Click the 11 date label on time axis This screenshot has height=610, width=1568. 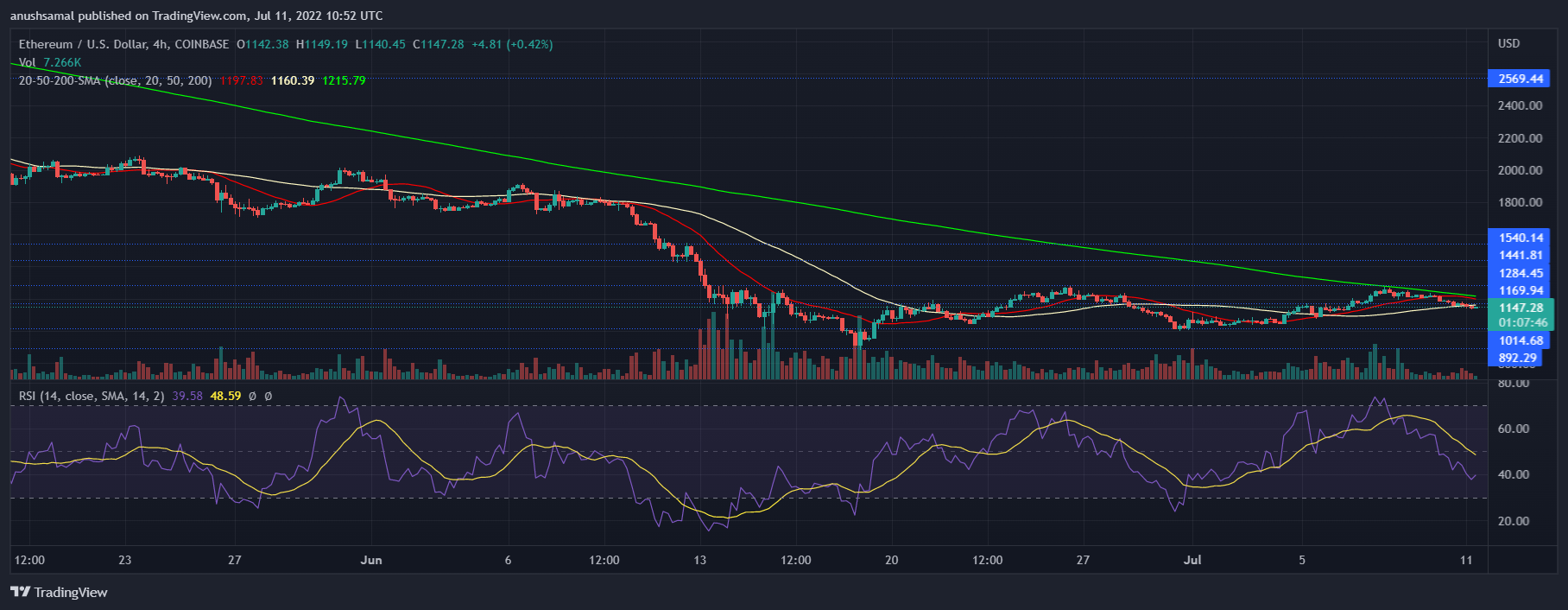(1466, 560)
